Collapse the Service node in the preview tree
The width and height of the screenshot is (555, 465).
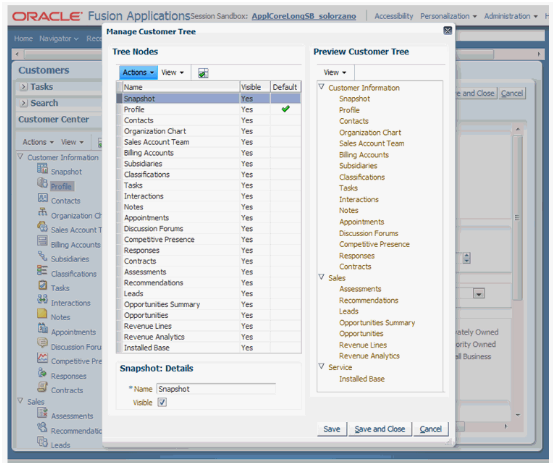tap(321, 366)
